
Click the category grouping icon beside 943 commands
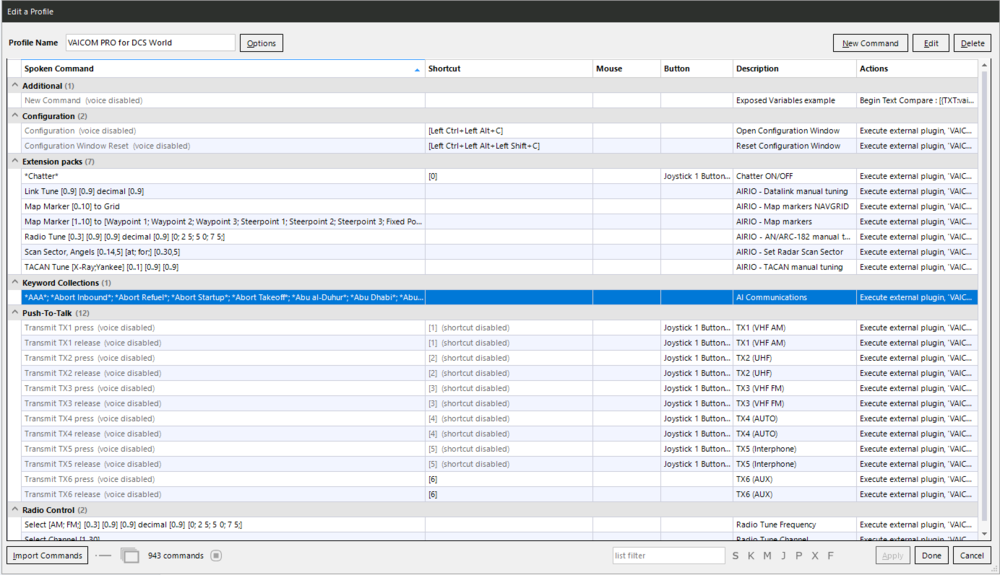(129, 556)
